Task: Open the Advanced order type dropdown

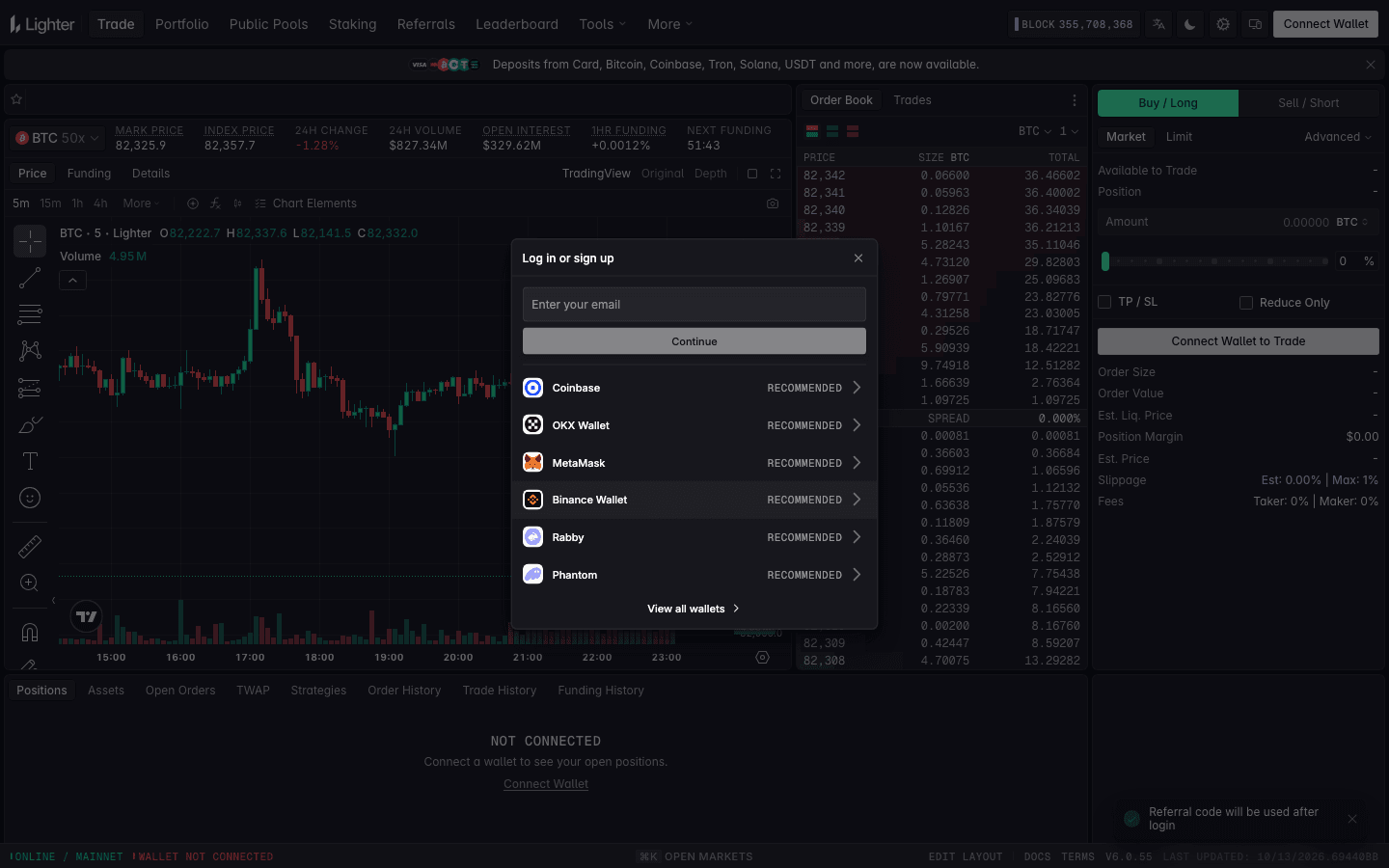Action: (x=1338, y=137)
